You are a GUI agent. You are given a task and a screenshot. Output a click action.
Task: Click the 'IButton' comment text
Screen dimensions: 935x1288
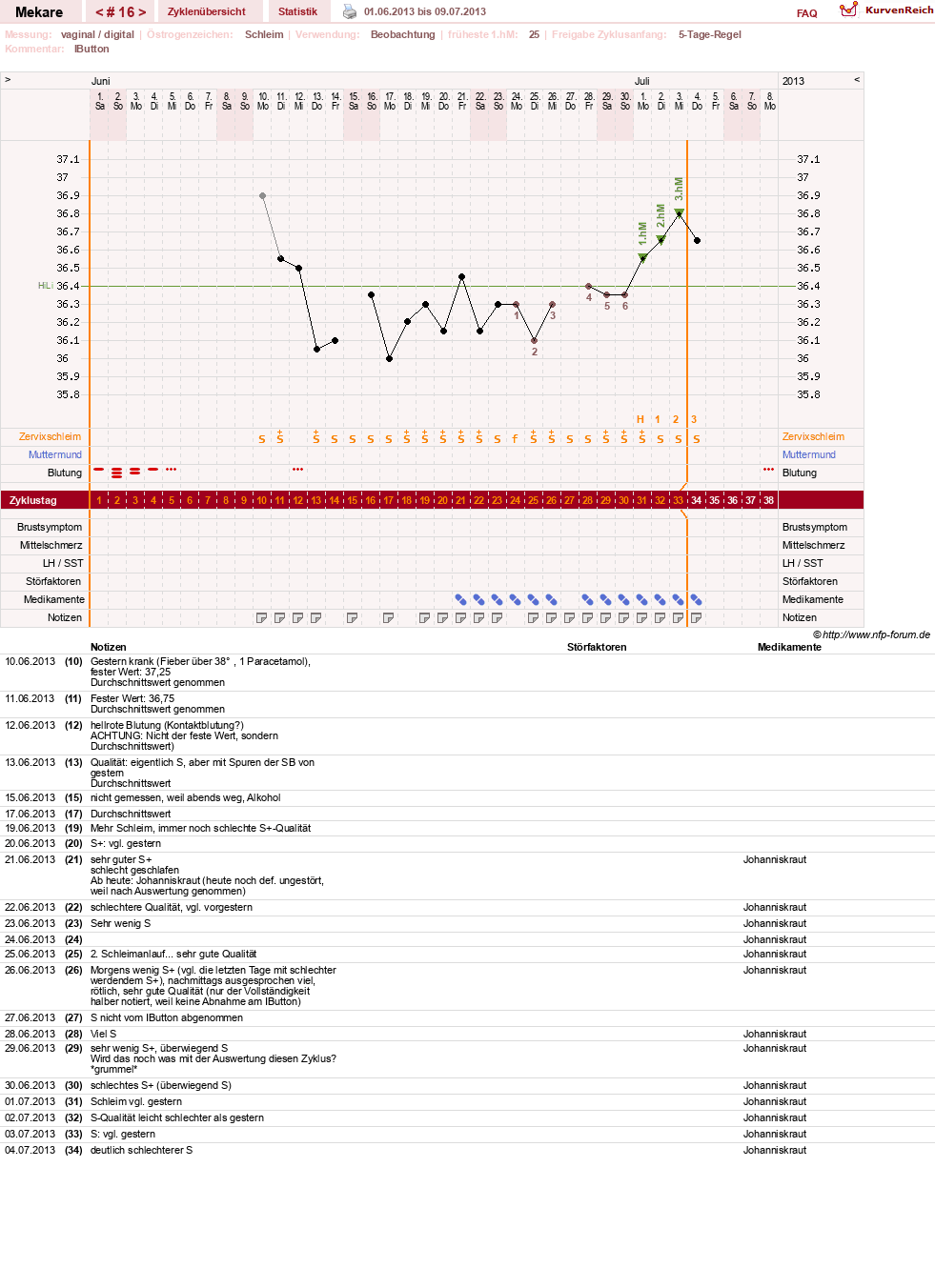(x=91, y=50)
